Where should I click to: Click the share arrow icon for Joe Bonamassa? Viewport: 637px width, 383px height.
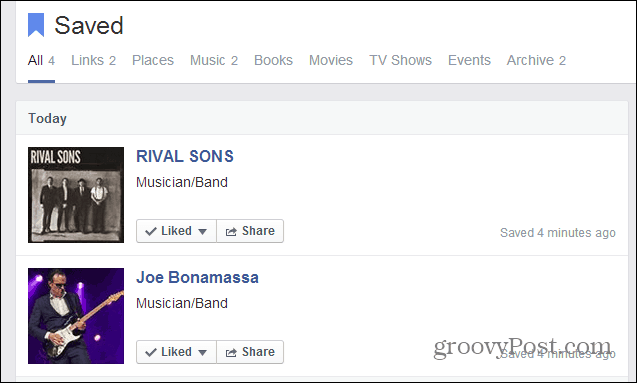(231, 353)
